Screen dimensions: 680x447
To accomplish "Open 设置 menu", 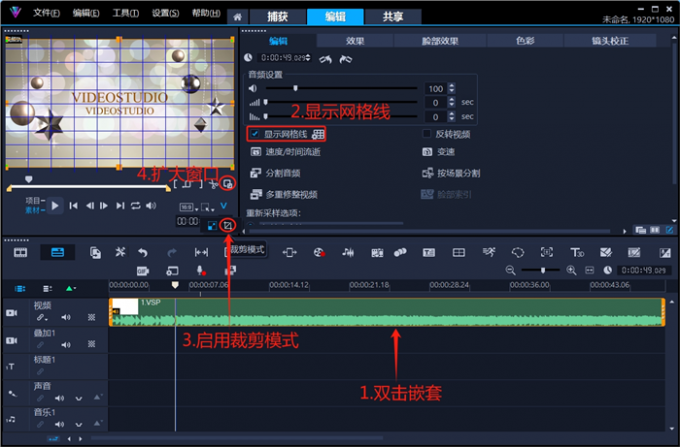I will pyautogui.click(x=165, y=13).
